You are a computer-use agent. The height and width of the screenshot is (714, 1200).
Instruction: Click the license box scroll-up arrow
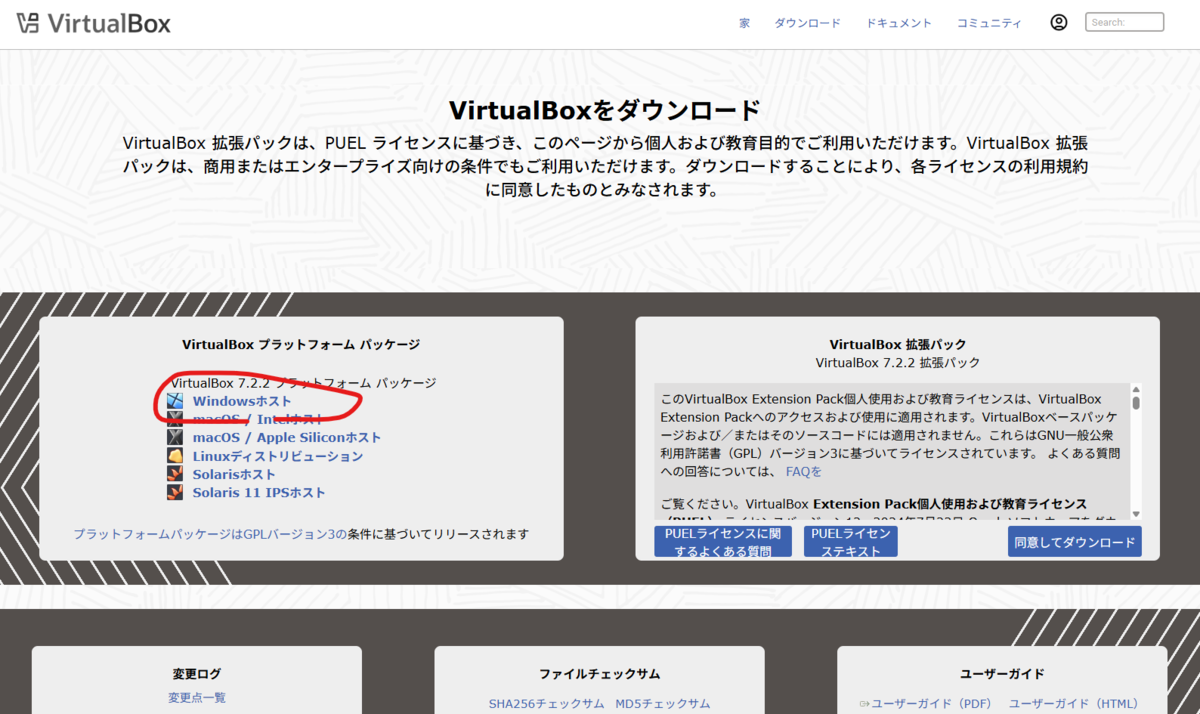pyautogui.click(x=1136, y=390)
